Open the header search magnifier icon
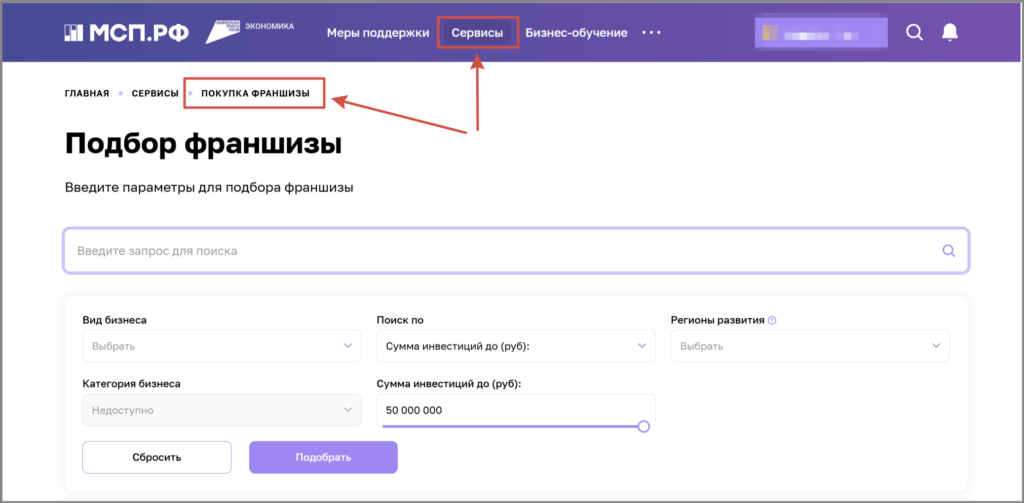Image resolution: width=1024 pixels, height=503 pixels. (x=914, y=32)
